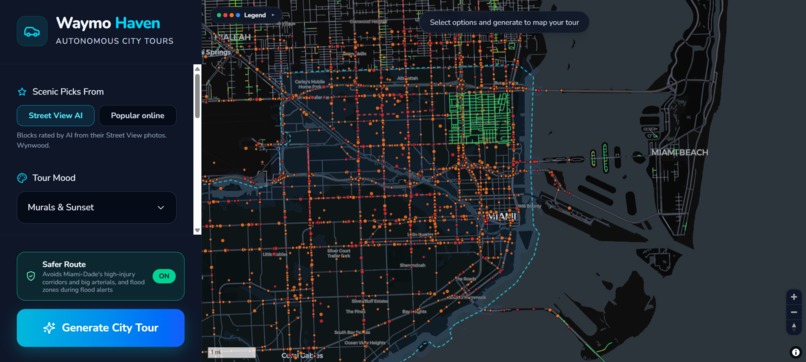Click the red dot in the Legend

226,15
